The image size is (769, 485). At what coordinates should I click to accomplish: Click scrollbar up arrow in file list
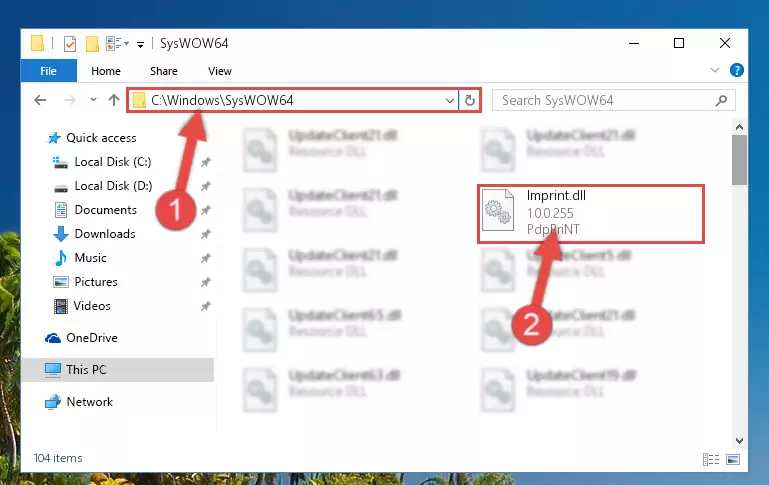click(740, 128)
